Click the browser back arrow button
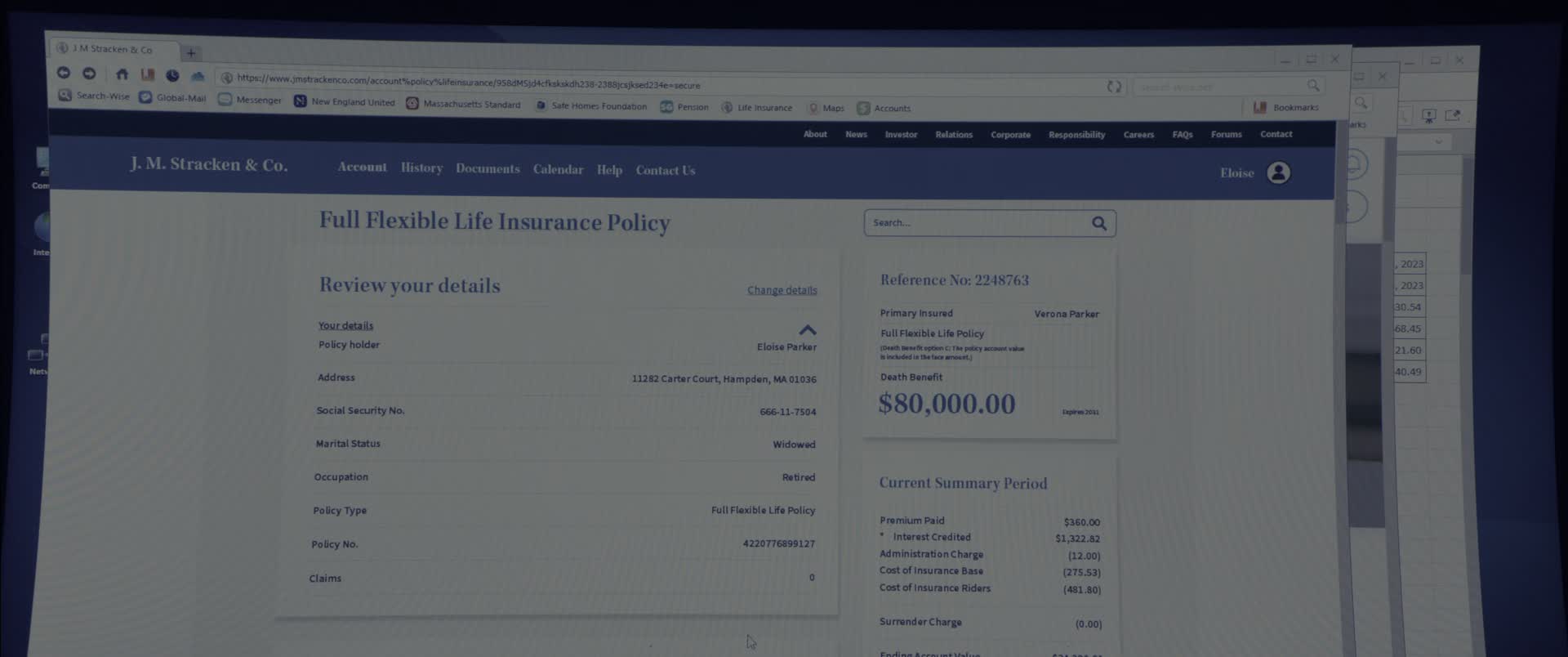This screenshot has width=1568, height=657. tap(63, 74)
